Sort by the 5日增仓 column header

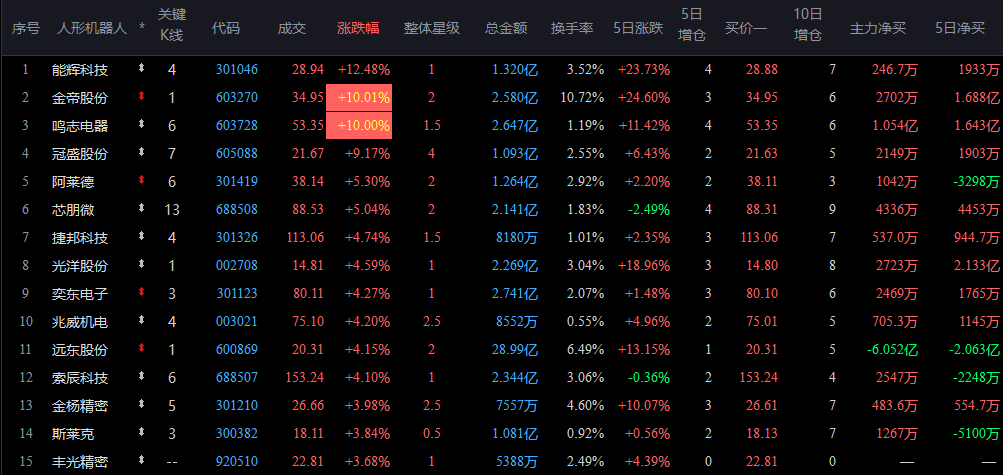click(691, 24)
